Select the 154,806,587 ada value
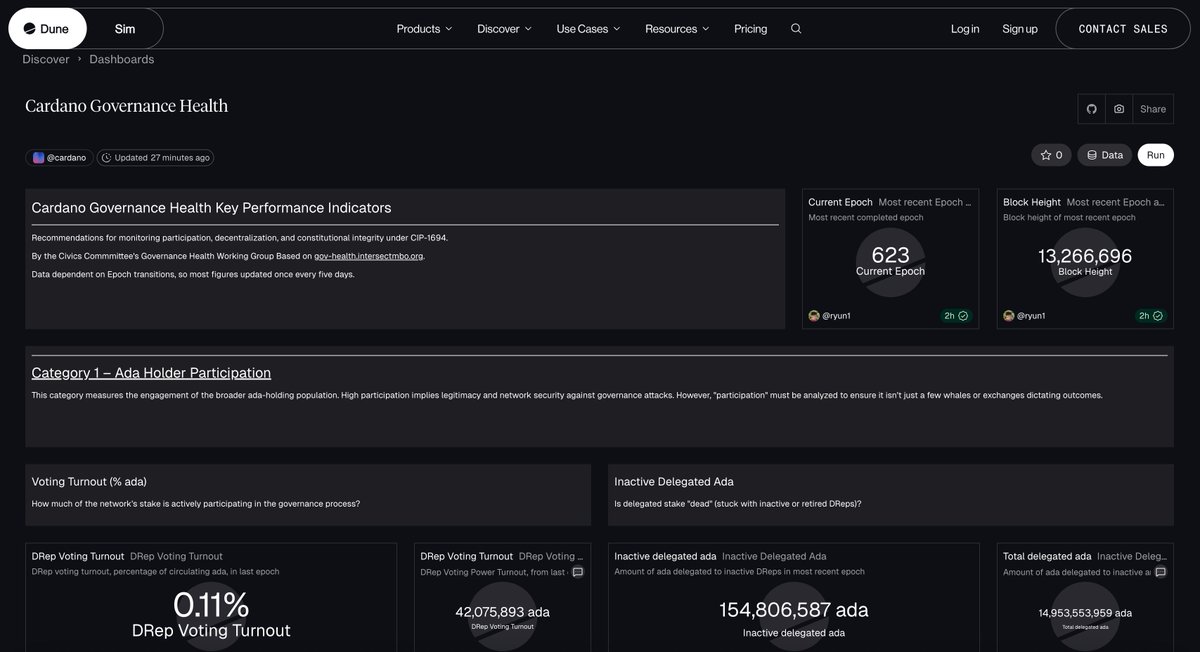 [794, 610]
